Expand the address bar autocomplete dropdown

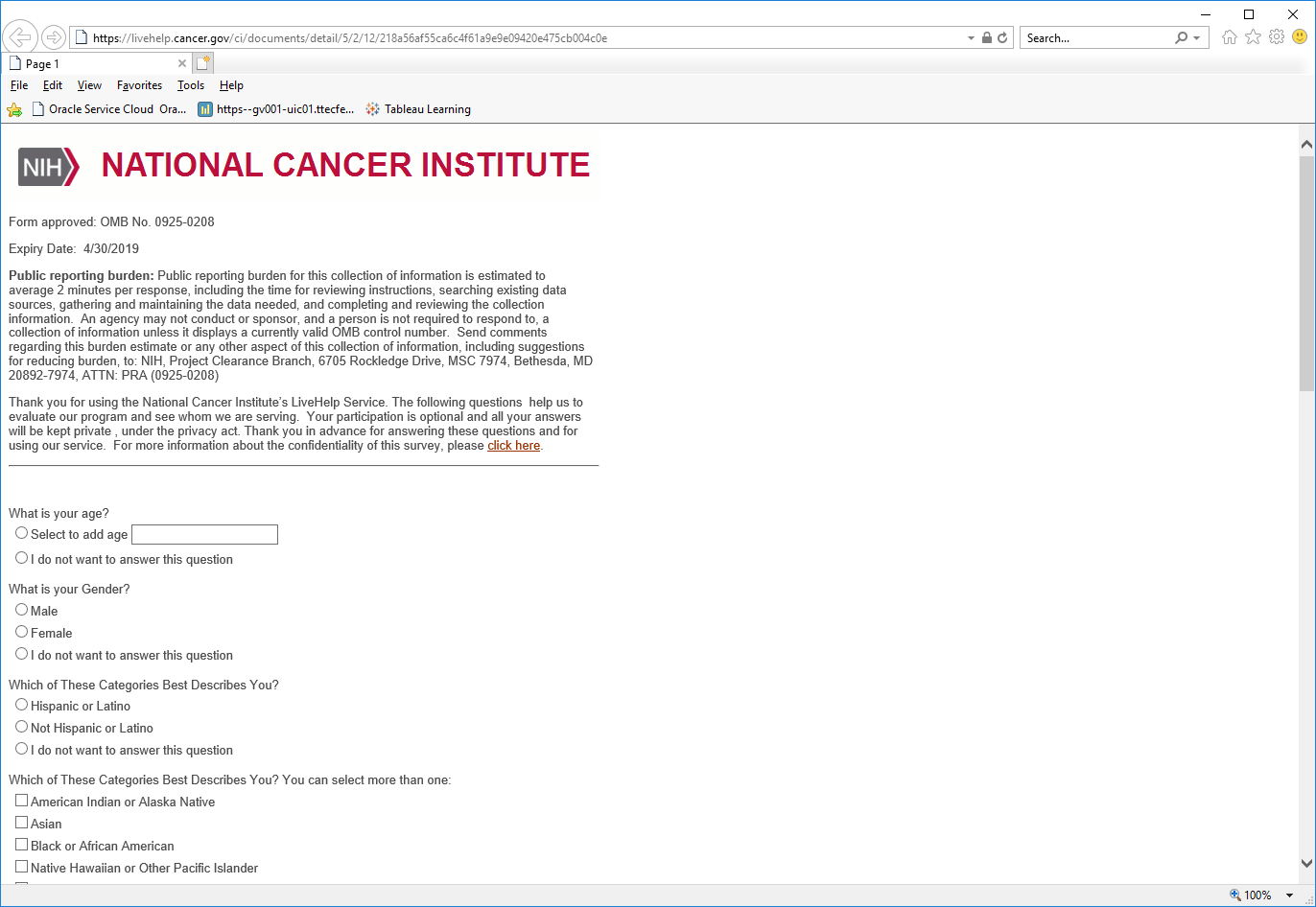coord(971,38)
